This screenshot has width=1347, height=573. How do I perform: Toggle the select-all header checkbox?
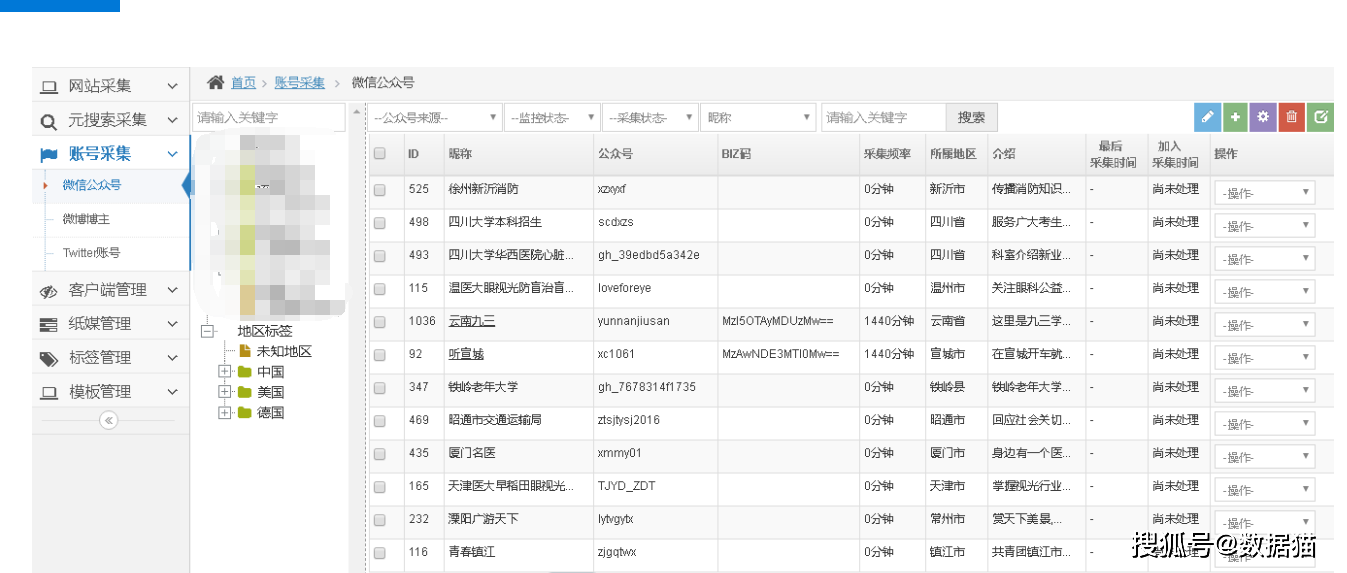pos(380,154)
